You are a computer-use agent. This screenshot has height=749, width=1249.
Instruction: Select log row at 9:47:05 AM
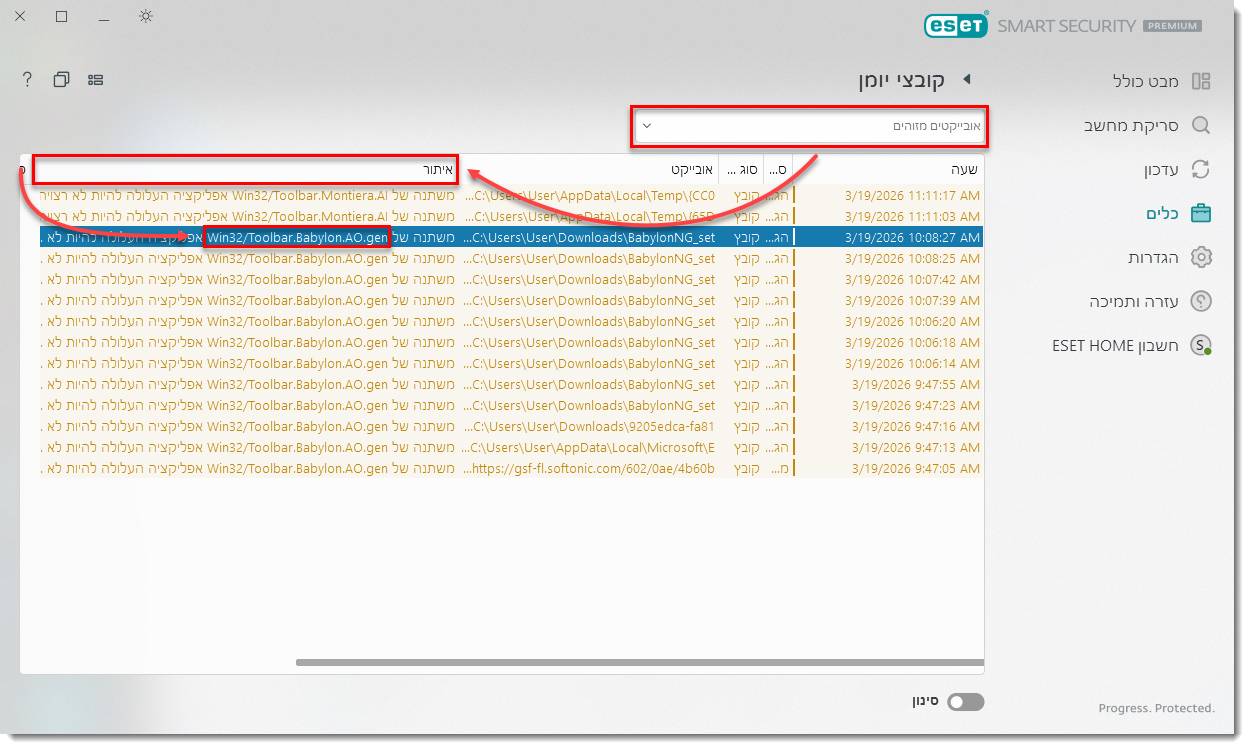(512, 468)
